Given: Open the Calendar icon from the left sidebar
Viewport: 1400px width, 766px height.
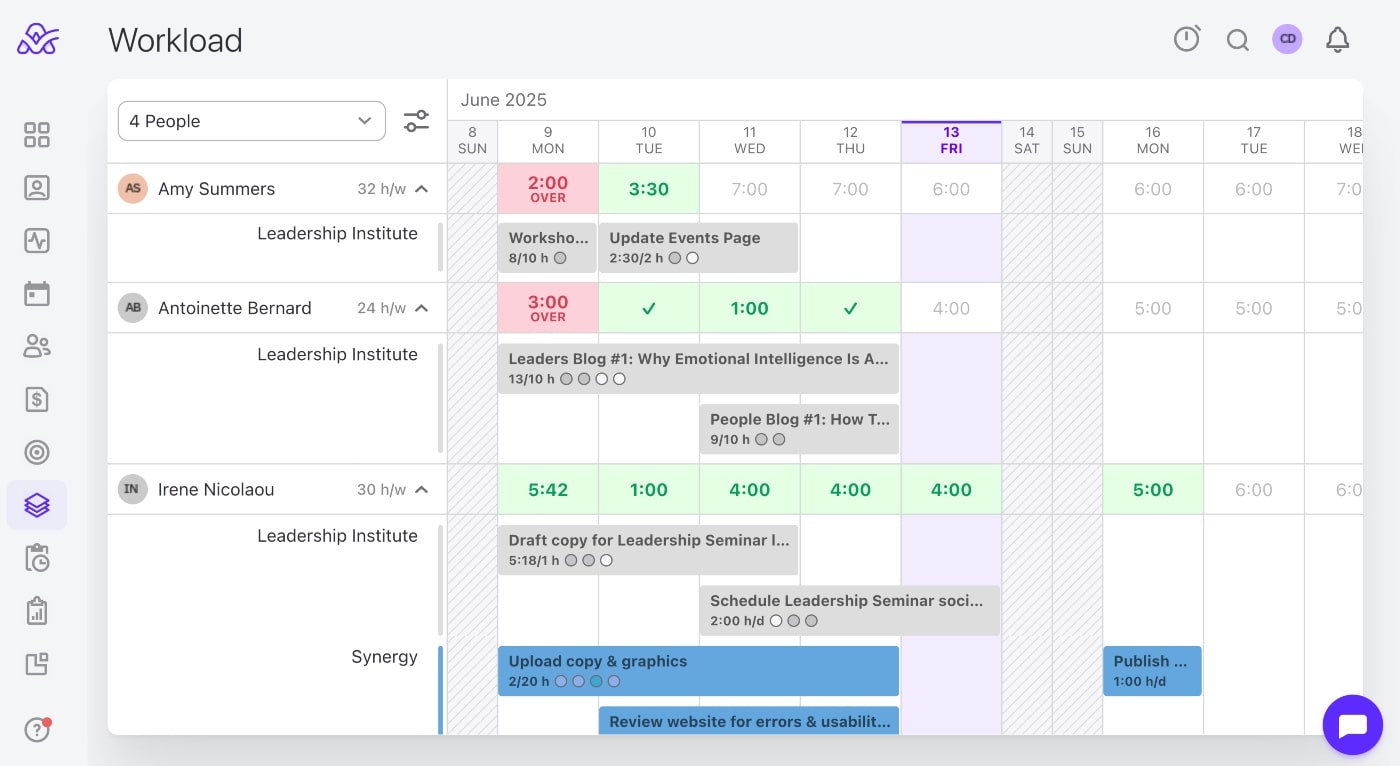Looking at the screenshot, I should coord(37,293).
